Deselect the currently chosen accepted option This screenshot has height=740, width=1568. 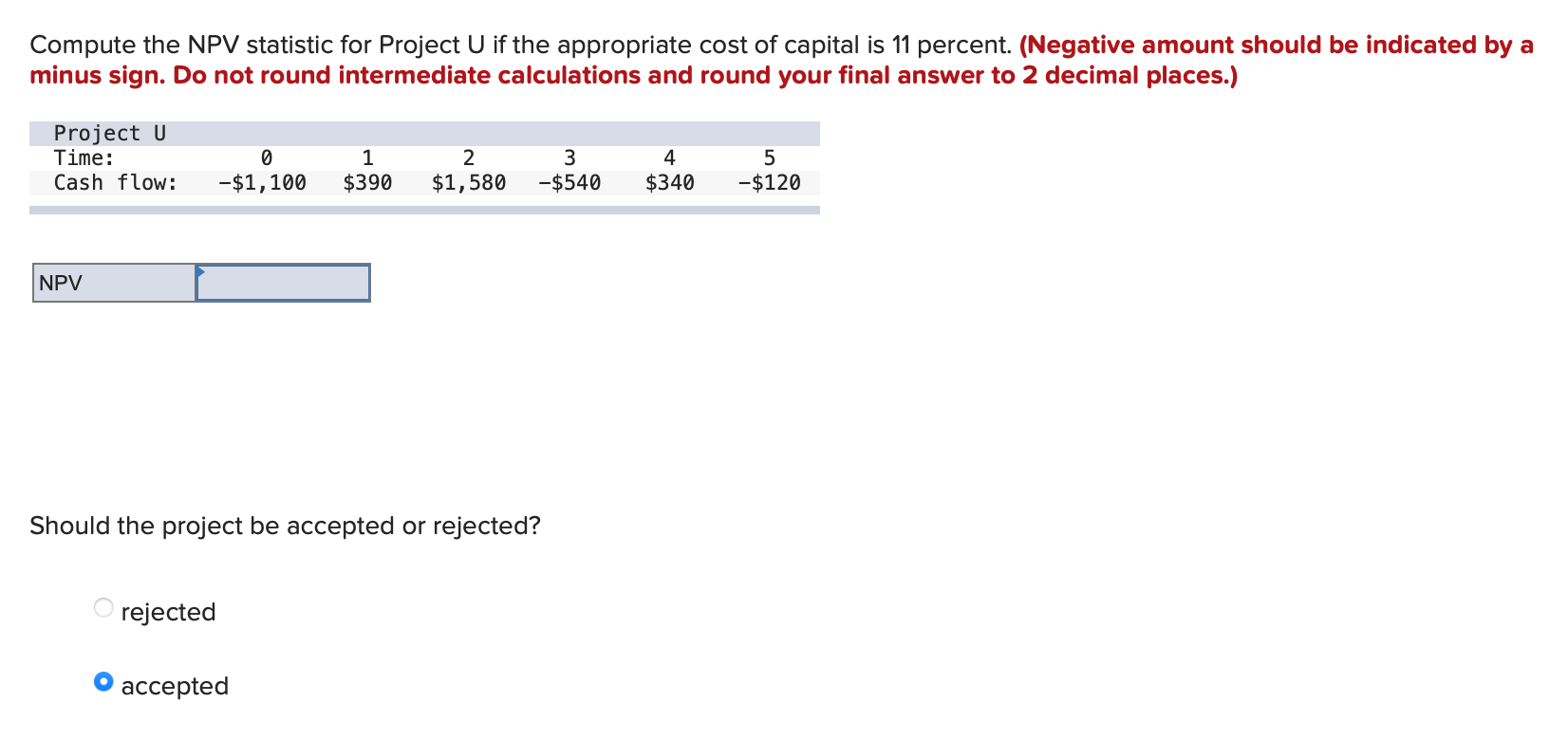point(103,681)
